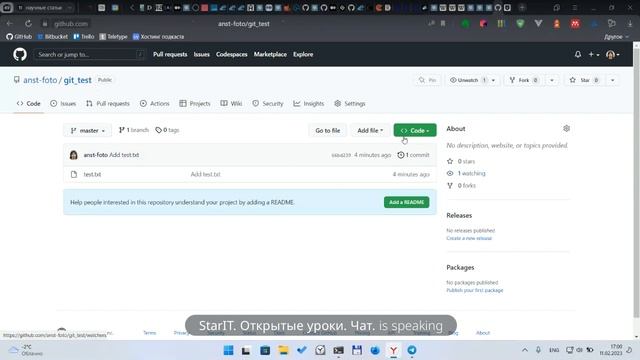Reload the page with browser refresh icon
The height and width of the screenshot is (360, 640).
pyautogui.click(x=28, y=24)
